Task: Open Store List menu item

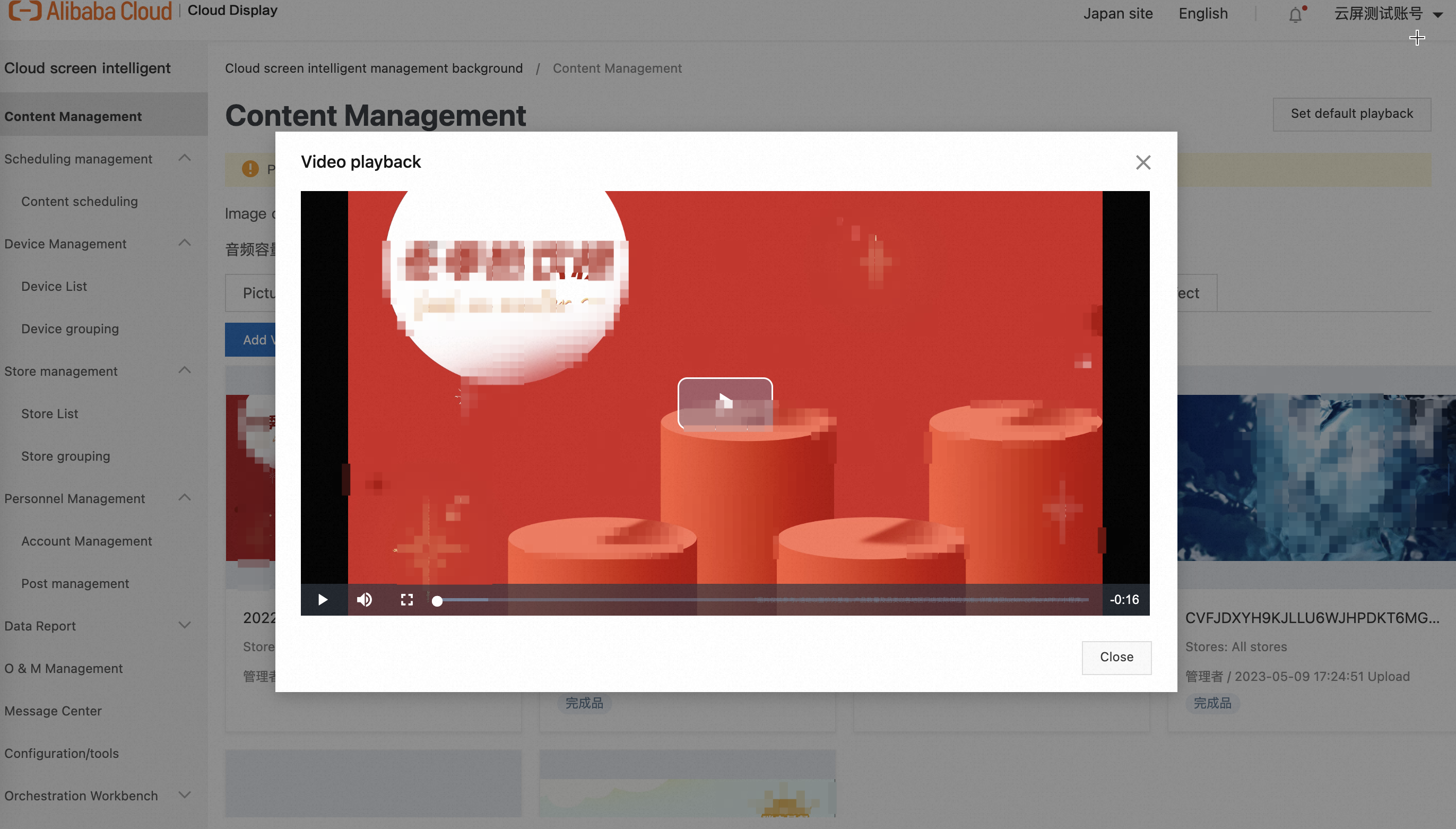Action: 49,413
